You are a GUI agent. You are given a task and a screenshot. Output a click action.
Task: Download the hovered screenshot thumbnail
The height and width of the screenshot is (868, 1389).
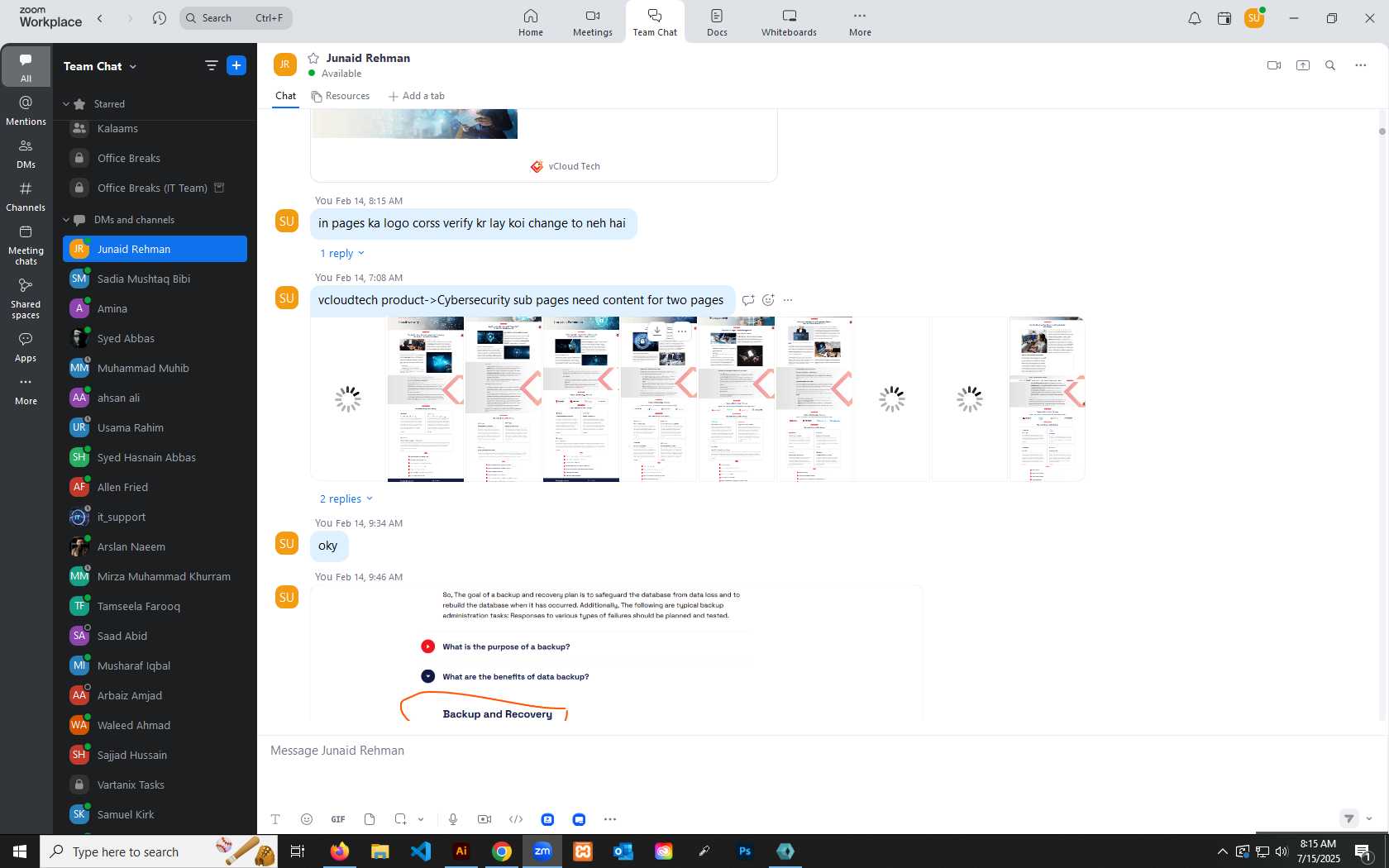tap(657, 331)
